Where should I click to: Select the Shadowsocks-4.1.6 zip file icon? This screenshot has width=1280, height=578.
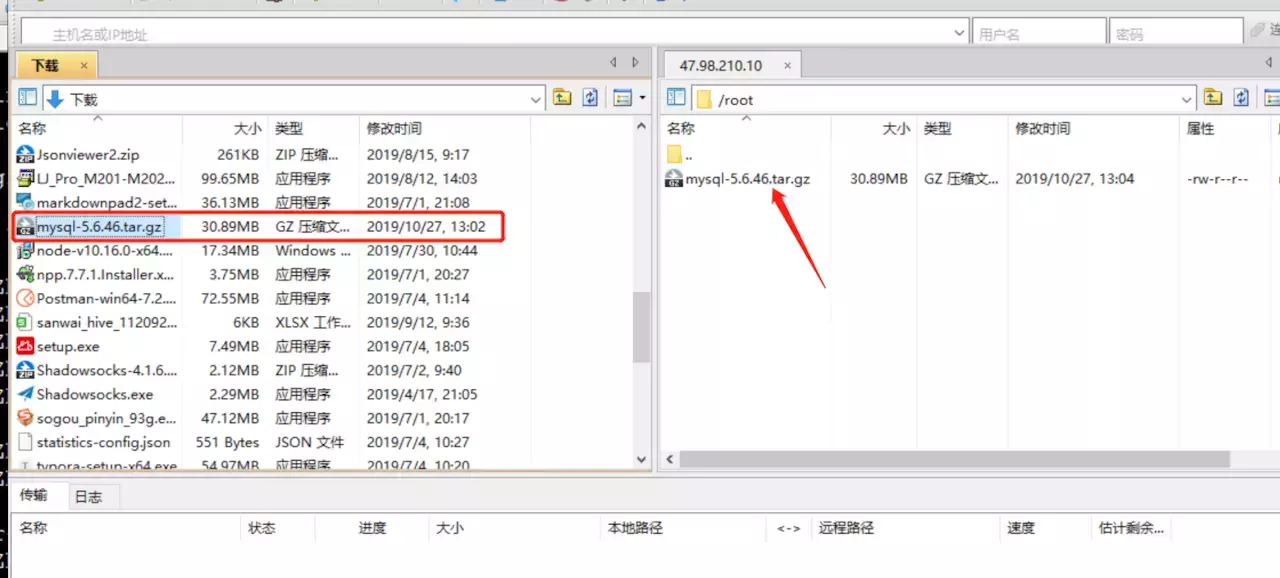pos(24,370)
